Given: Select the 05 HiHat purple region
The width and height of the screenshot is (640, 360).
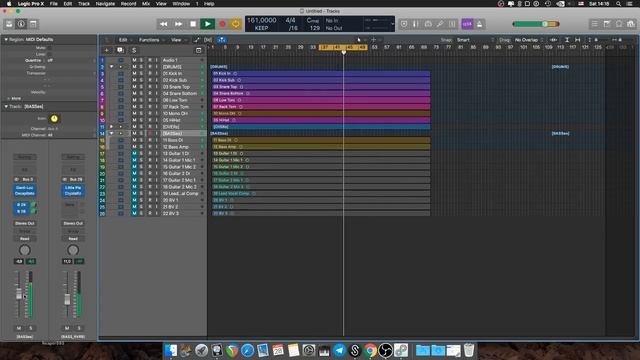Looking at the screenshot, I should [x=321, y=120].
